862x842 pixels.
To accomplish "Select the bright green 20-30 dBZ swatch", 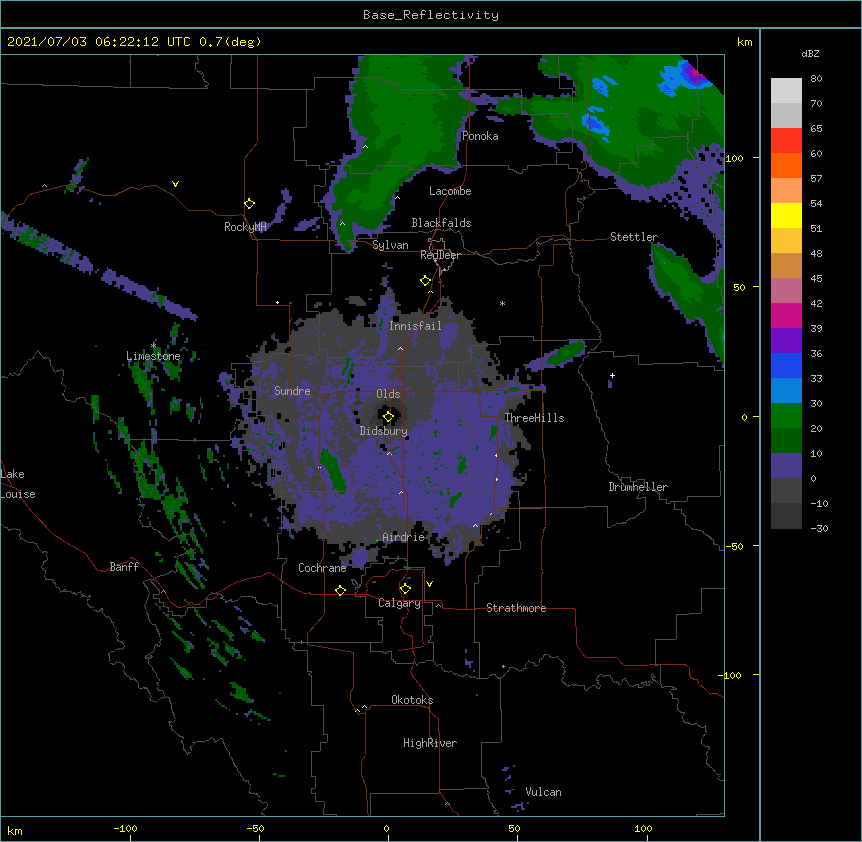I will coord(786,416).
